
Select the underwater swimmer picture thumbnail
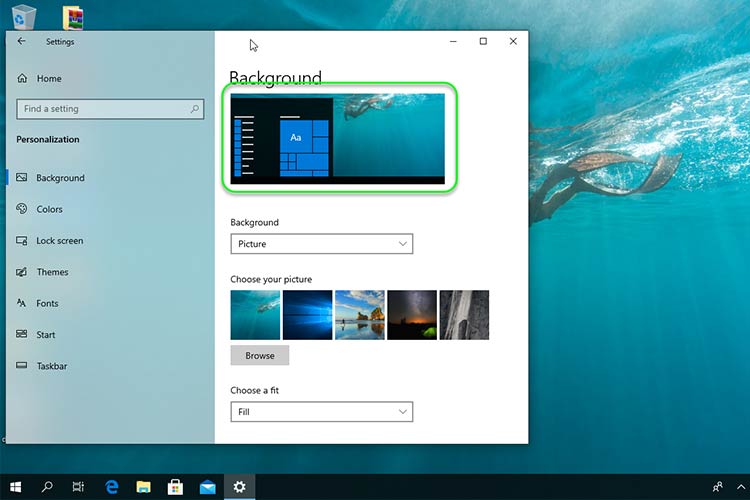pyautogui.click(x=255, y=315)
